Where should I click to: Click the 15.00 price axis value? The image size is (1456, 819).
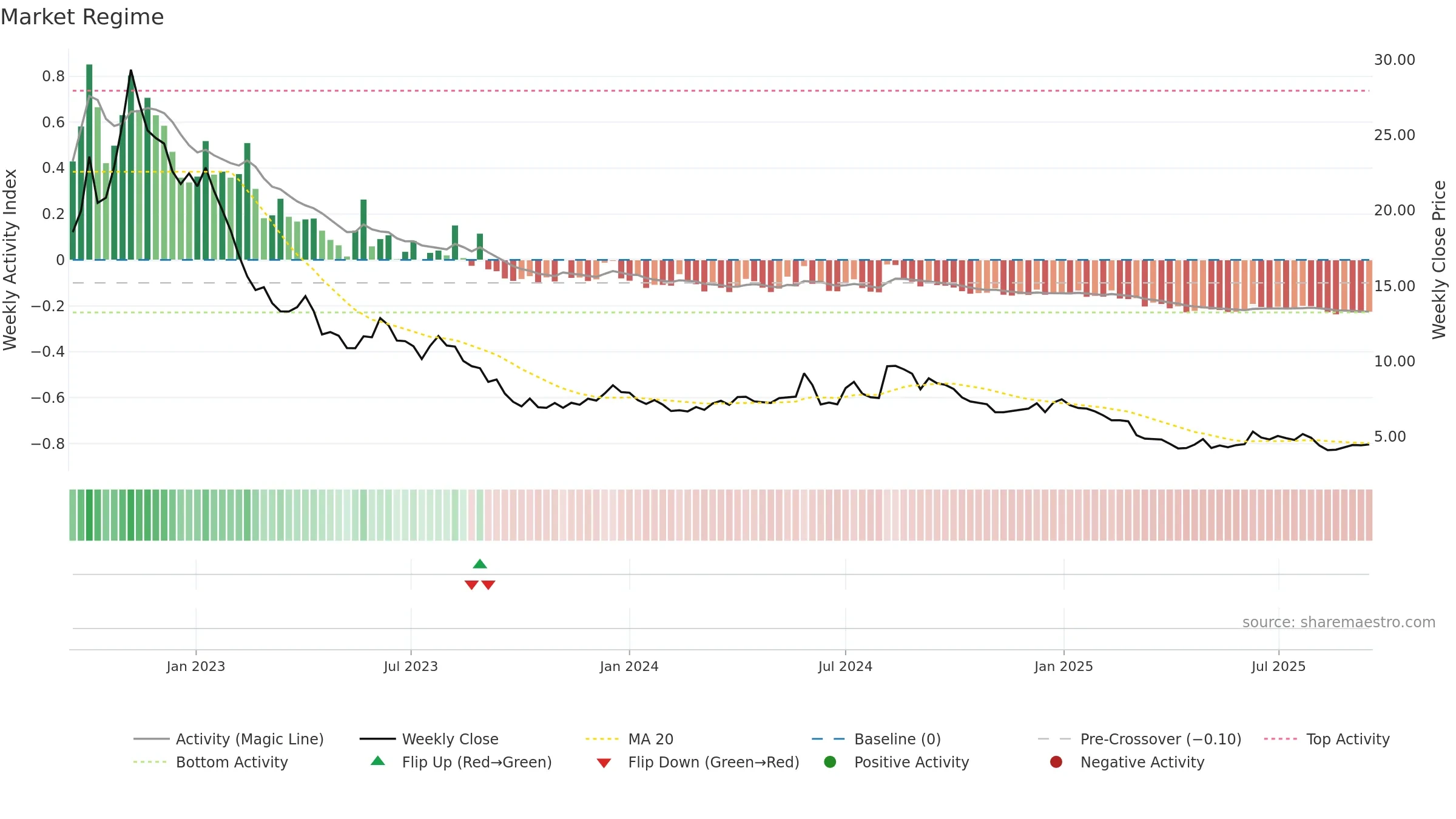(1394, 286)
